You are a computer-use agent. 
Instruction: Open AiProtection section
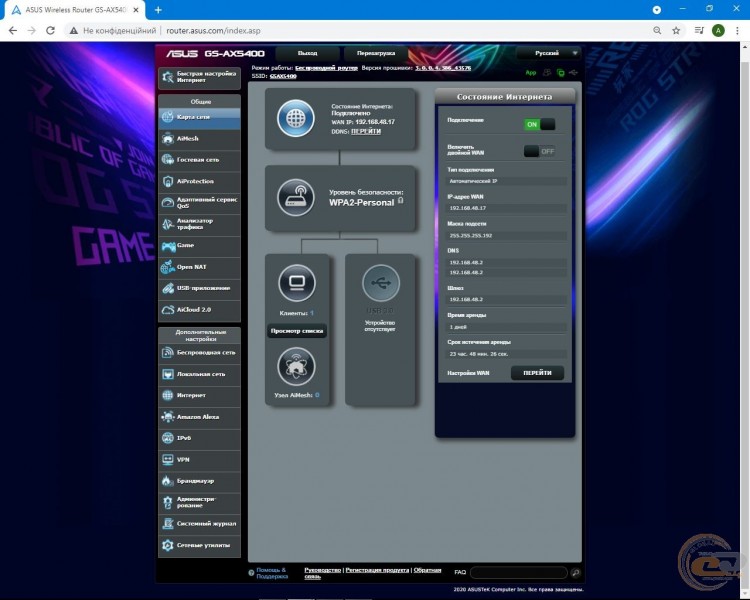pos(199,181)
